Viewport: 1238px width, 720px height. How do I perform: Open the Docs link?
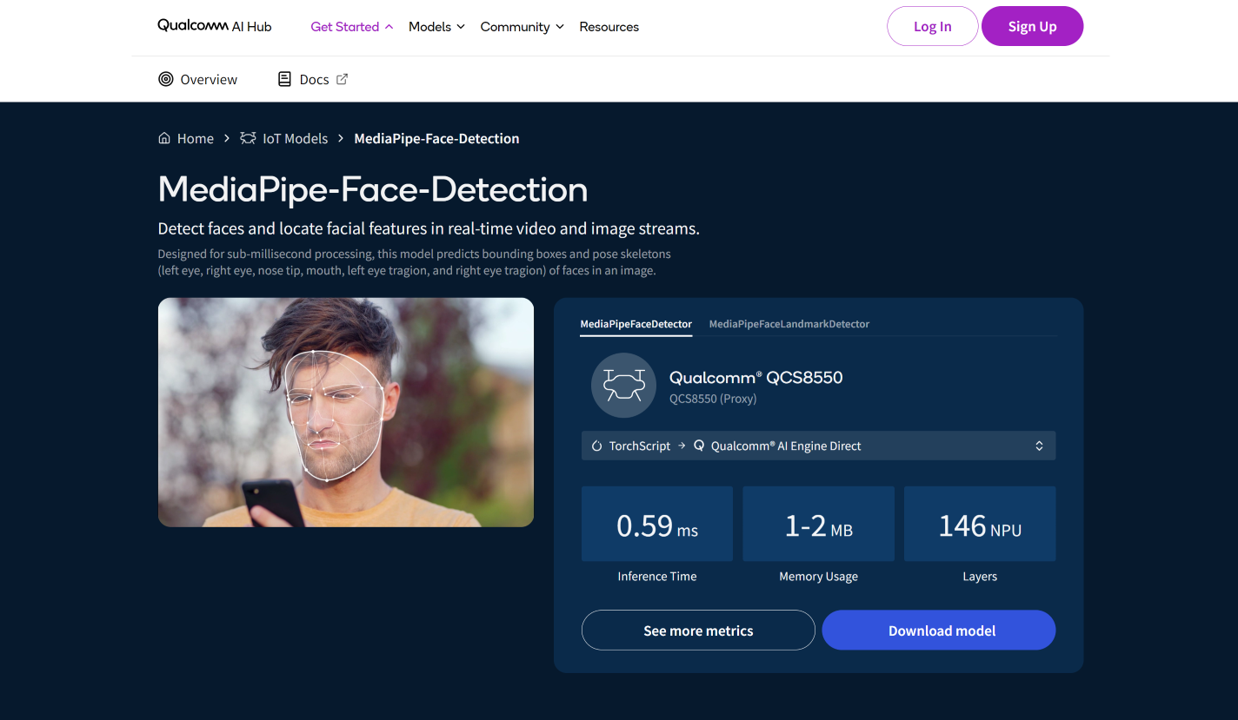tap(313, 79)
